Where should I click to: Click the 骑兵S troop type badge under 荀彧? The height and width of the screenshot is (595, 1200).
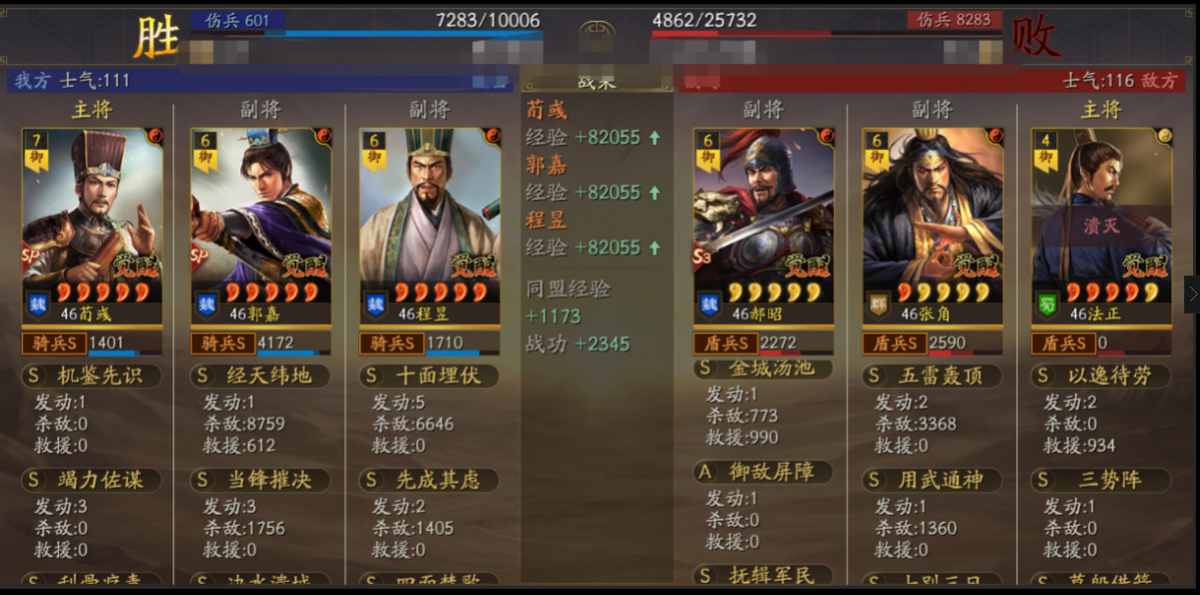coord(54,343)
